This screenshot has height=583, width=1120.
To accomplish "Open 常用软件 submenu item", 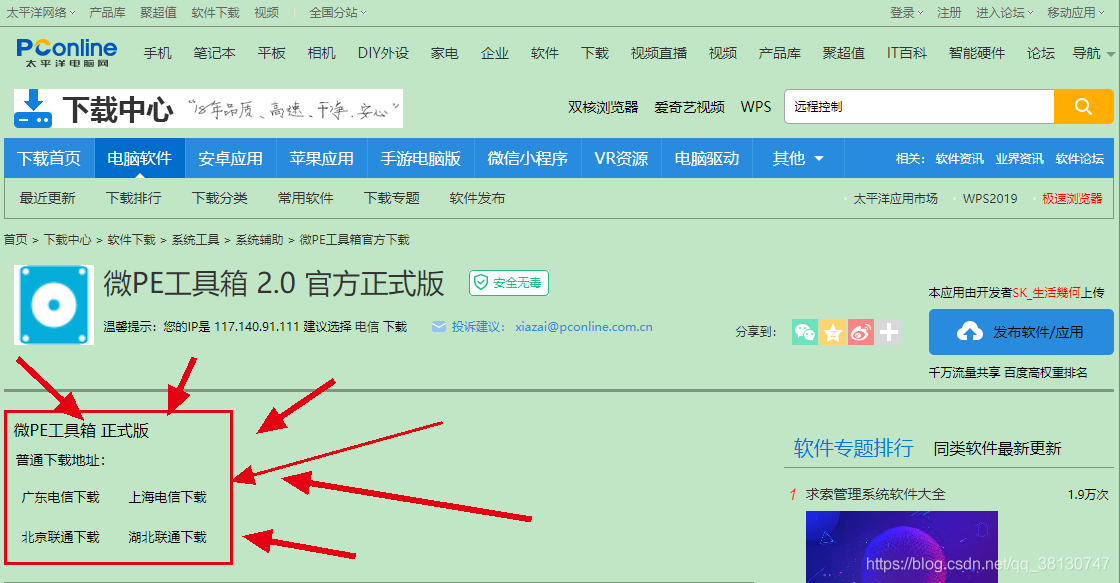I will pos(305,198).
